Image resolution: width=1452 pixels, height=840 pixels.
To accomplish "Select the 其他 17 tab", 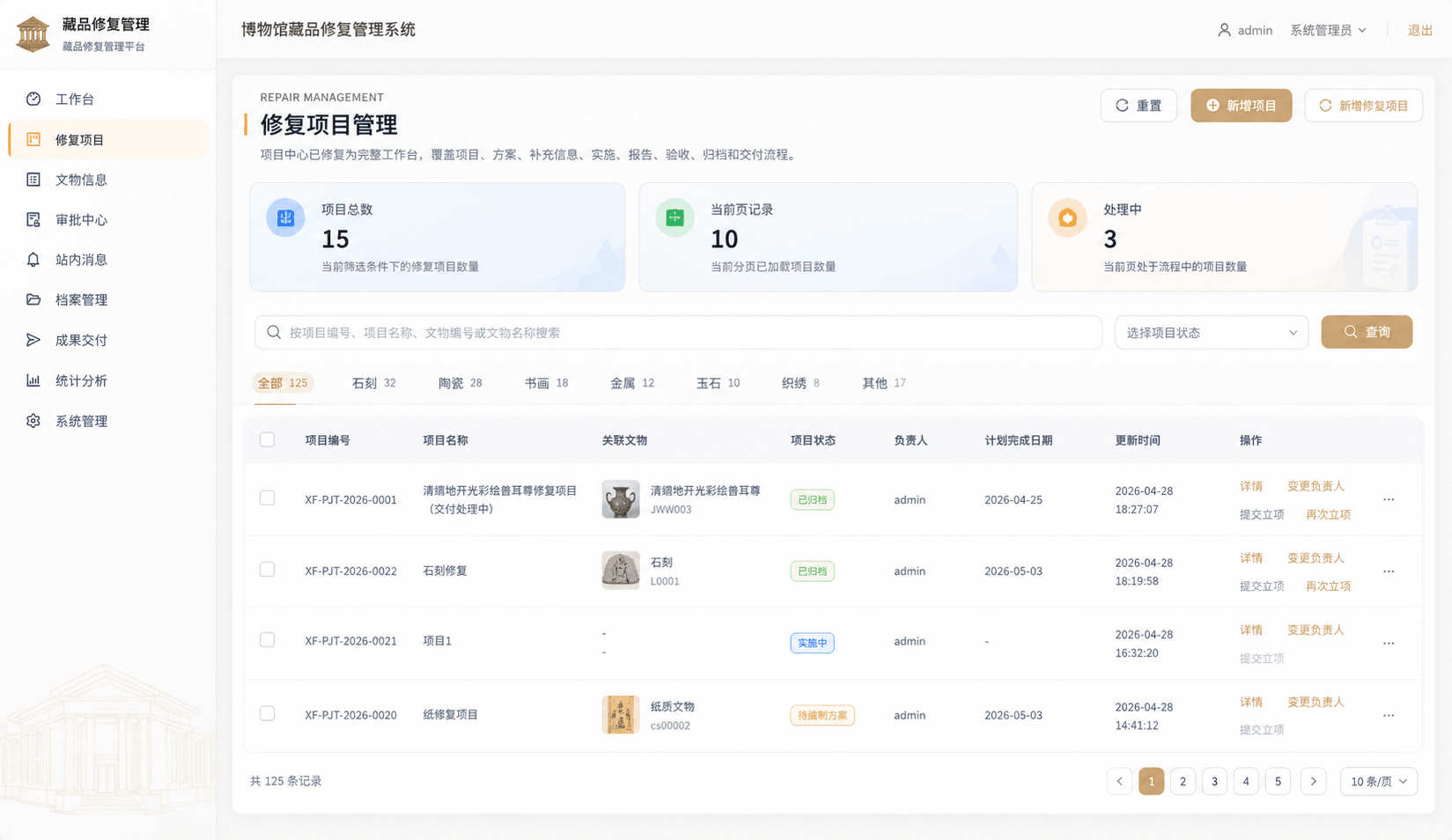I will click(x=883, y=383).
